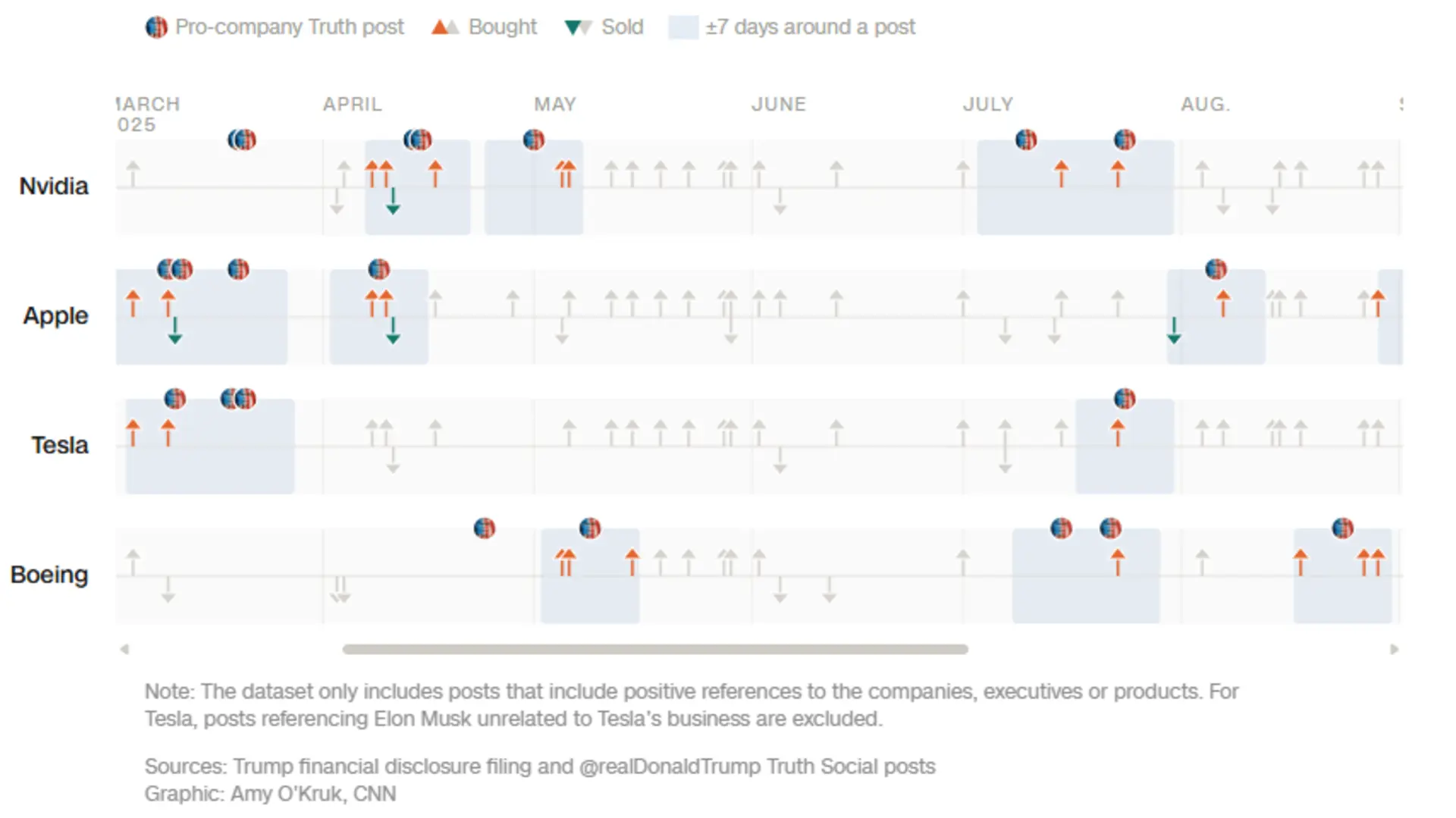This screenshot has height=818, width=1456.
Task: Click the green sold arrow in Apple's late-July row
Action: (1174, 331)
